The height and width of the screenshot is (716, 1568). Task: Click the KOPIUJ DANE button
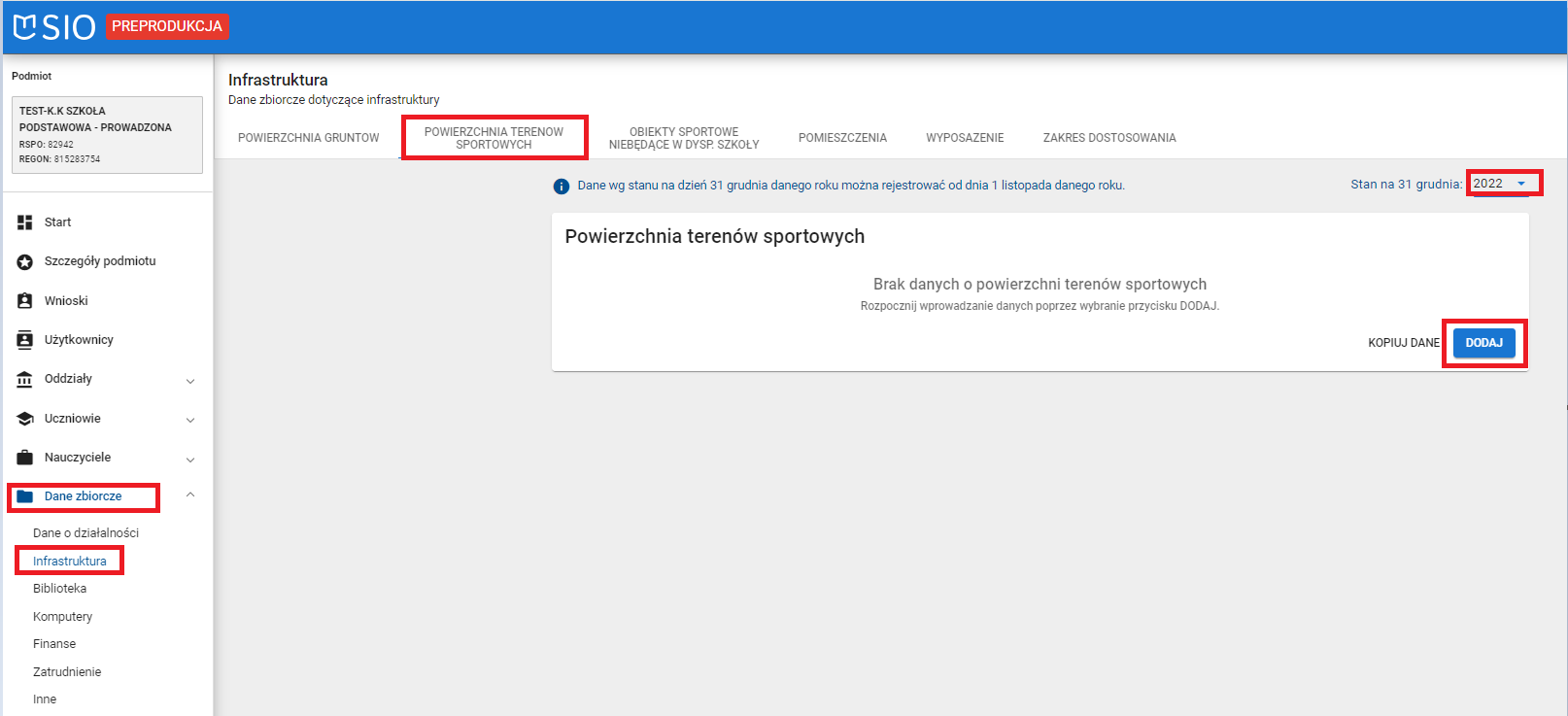pos(1403,343)
